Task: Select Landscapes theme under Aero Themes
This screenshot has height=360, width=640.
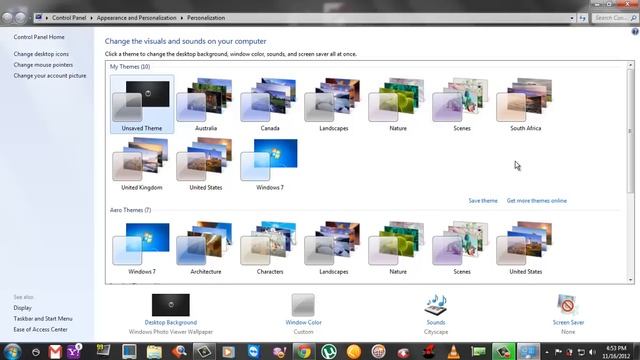Action: tap(334, 248)
